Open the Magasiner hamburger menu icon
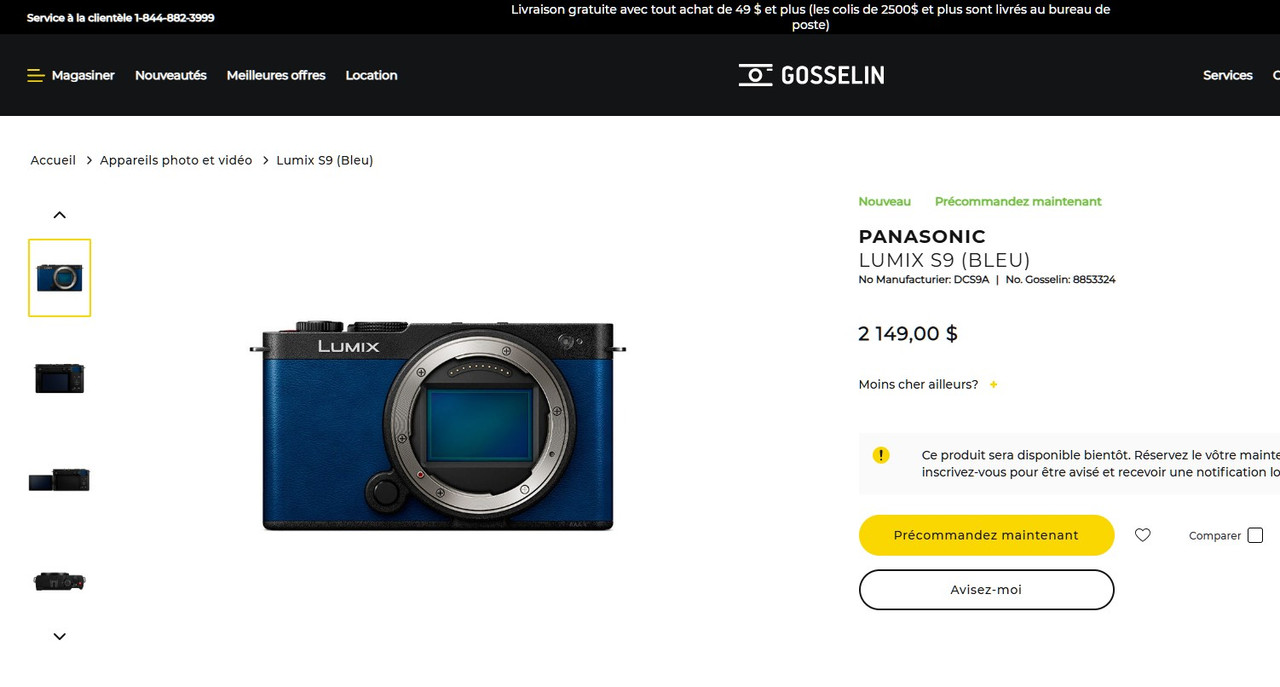1280x687 pixels. tap(36, 75)
